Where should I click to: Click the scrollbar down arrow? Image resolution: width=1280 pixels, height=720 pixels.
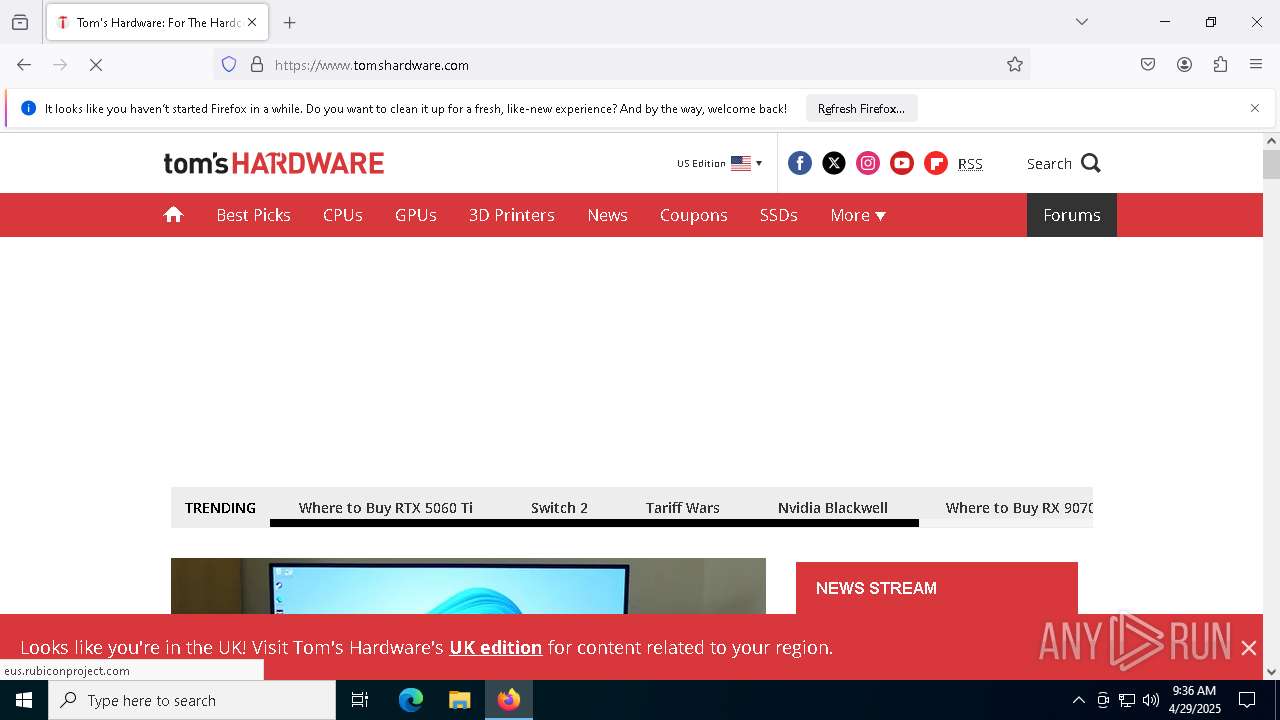1271,672
